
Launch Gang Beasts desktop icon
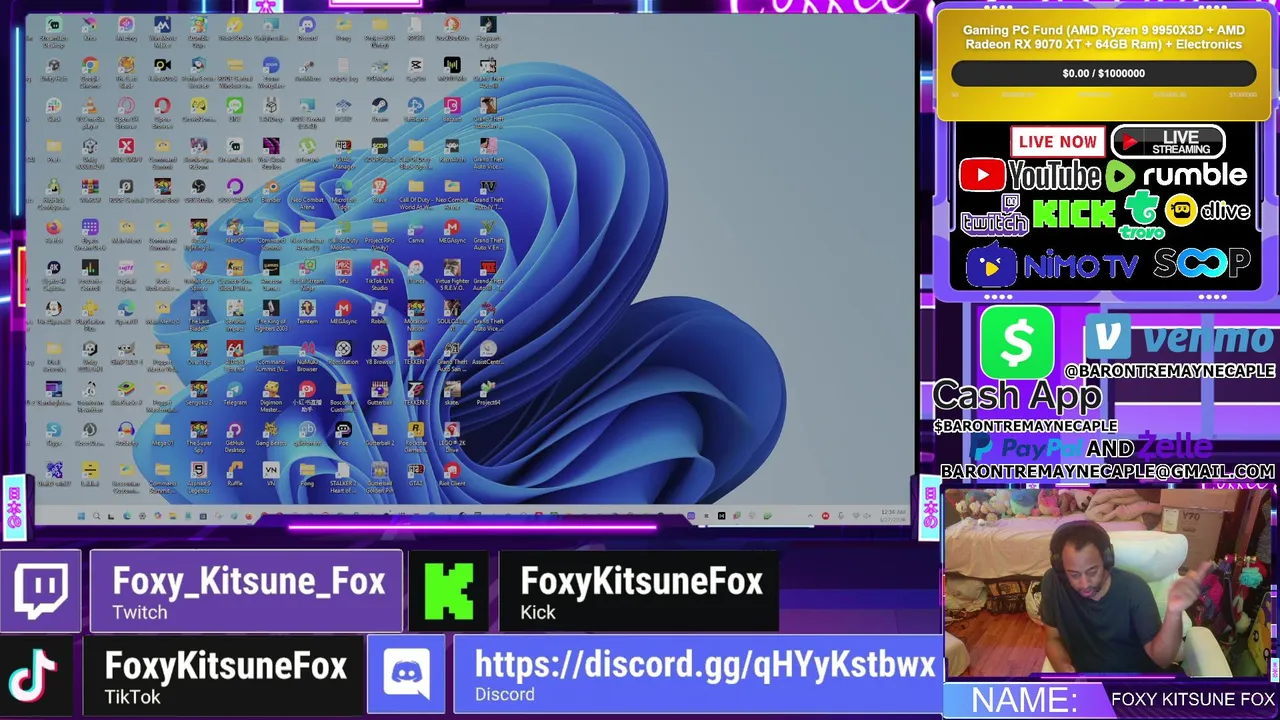pyautogui.click(x=271, y=430)
